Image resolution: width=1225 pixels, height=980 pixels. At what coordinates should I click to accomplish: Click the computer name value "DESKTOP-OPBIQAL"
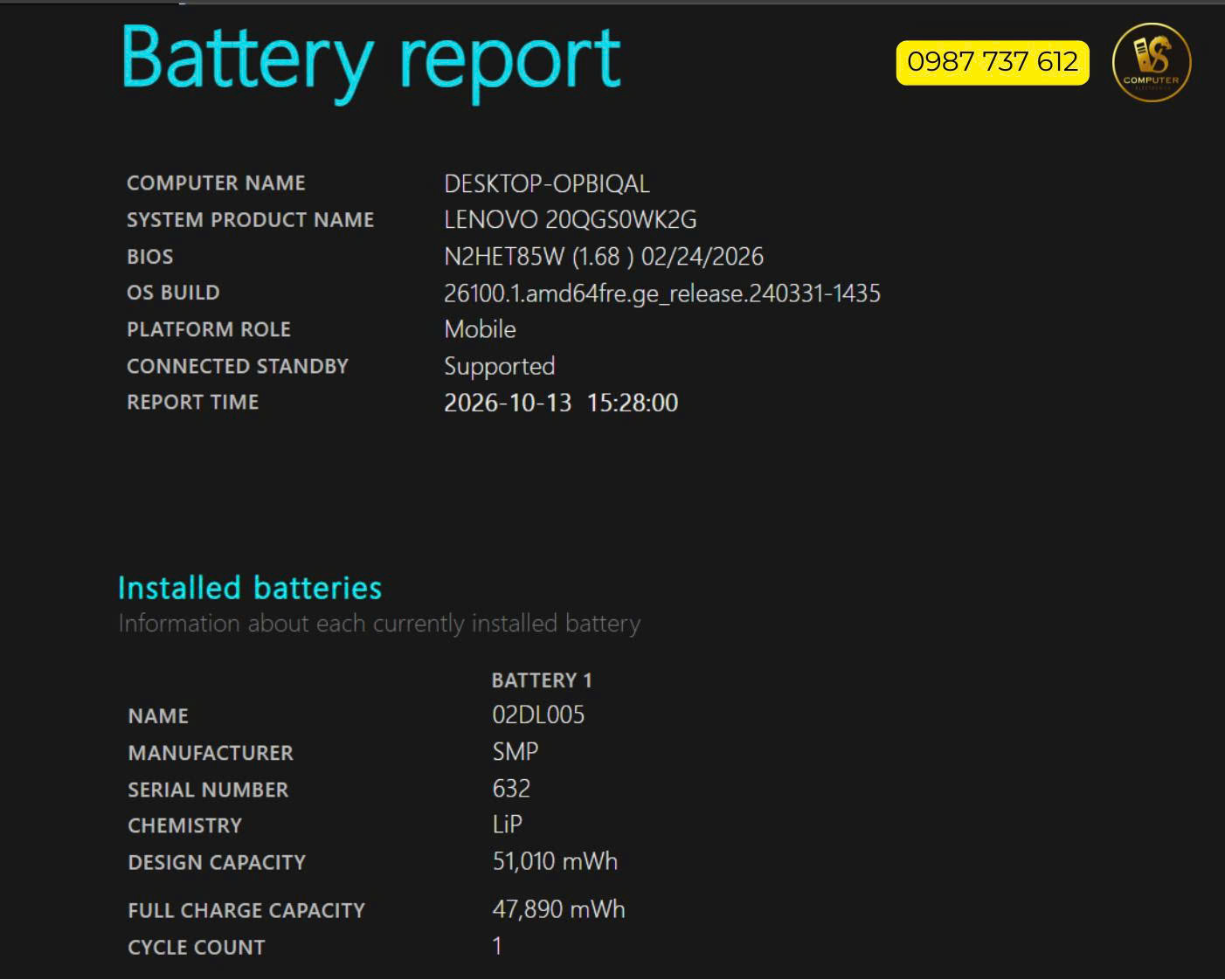coord(547,184)
